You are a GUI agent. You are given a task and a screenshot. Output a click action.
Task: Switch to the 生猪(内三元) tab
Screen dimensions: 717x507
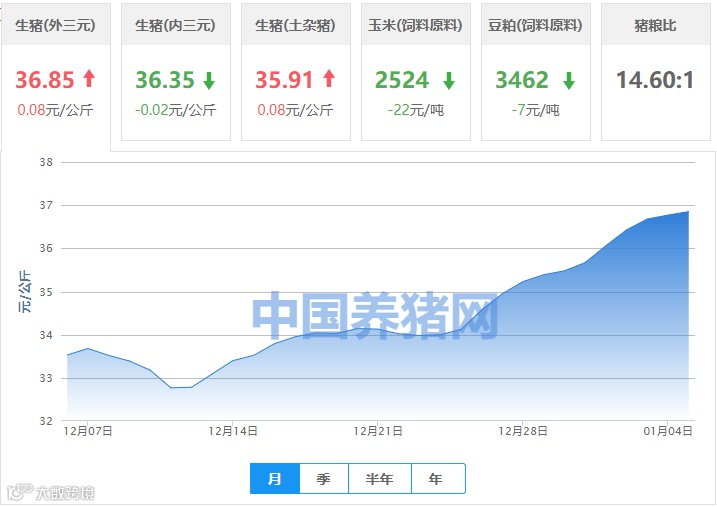pos(176,72)
